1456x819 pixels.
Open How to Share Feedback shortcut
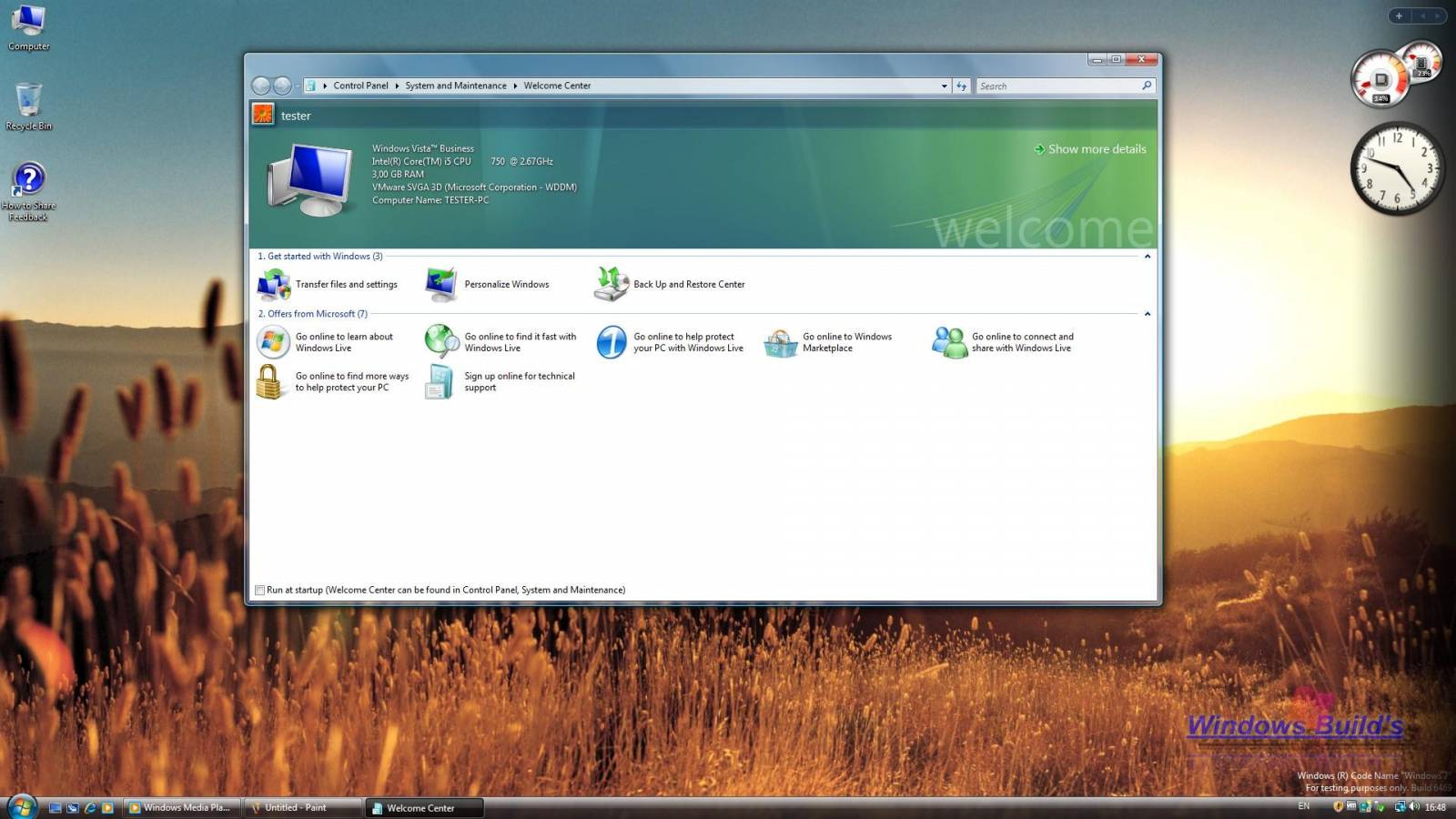pyautogui.click(x=28, y=191)
